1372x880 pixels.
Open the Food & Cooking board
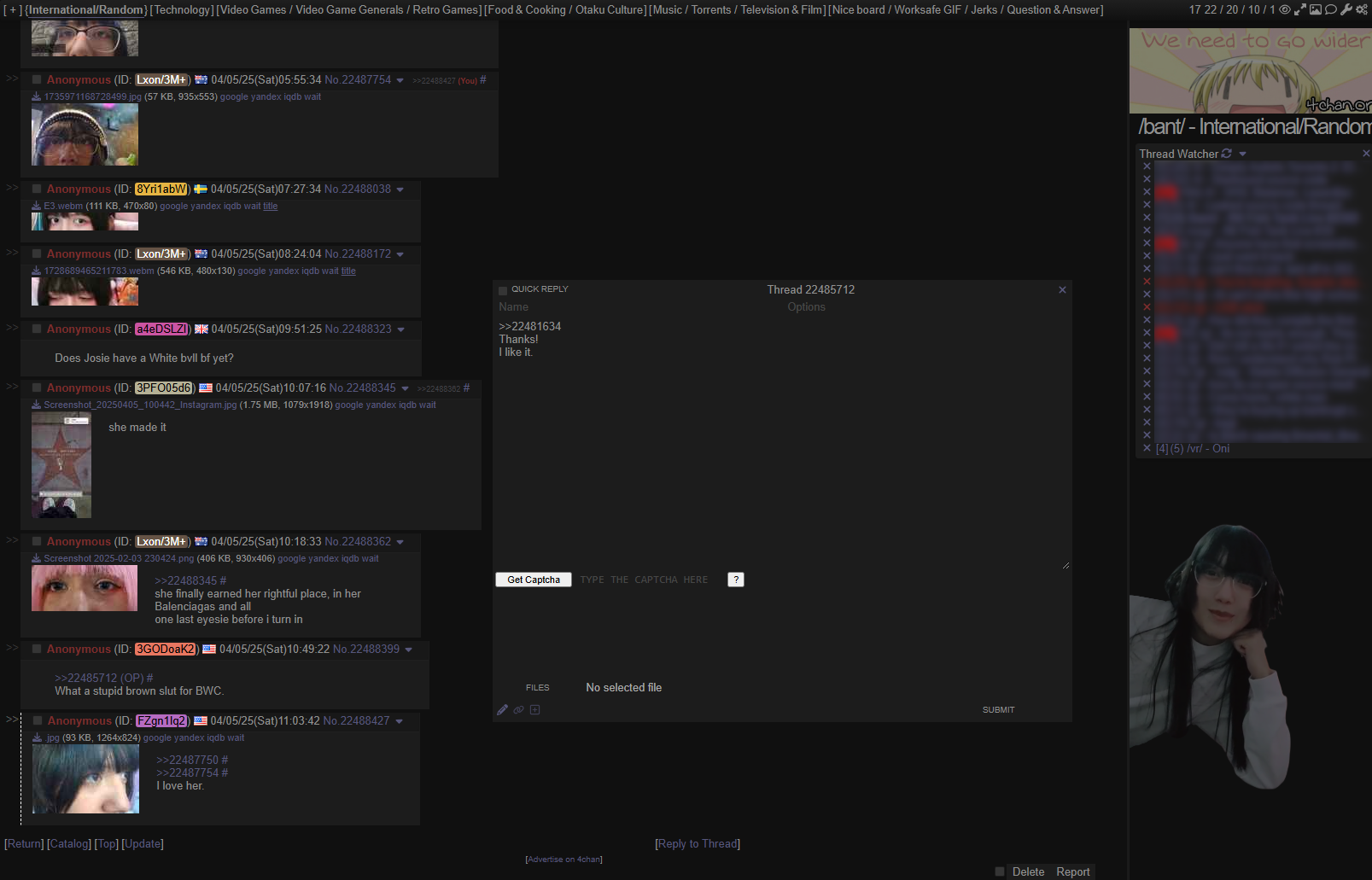pyautogui.click(x=527, y=9)
